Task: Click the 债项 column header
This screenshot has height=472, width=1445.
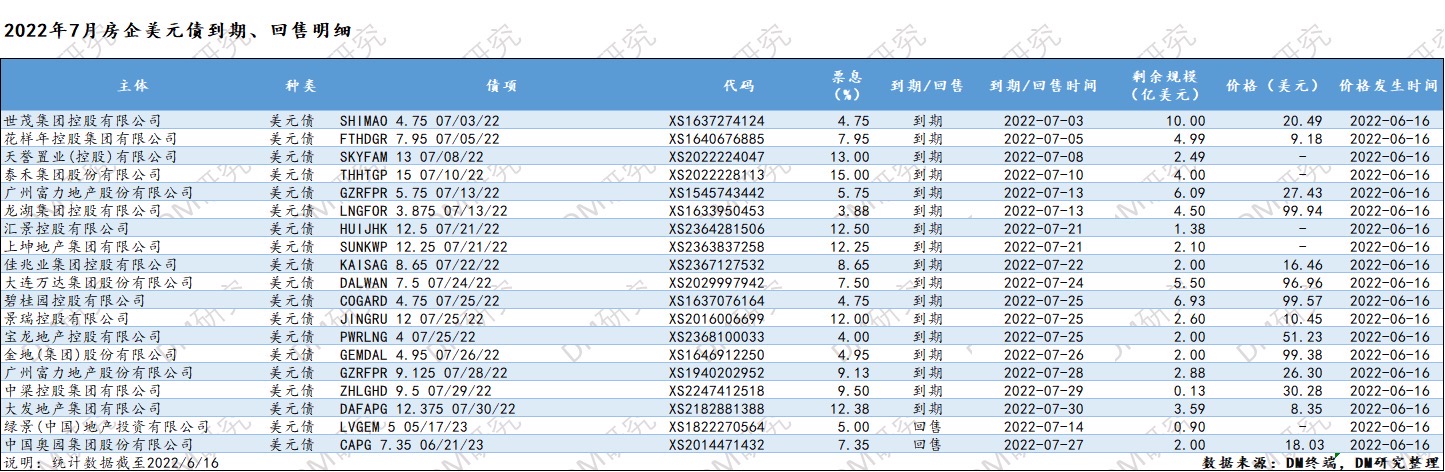Action: (x=501, y=86)
